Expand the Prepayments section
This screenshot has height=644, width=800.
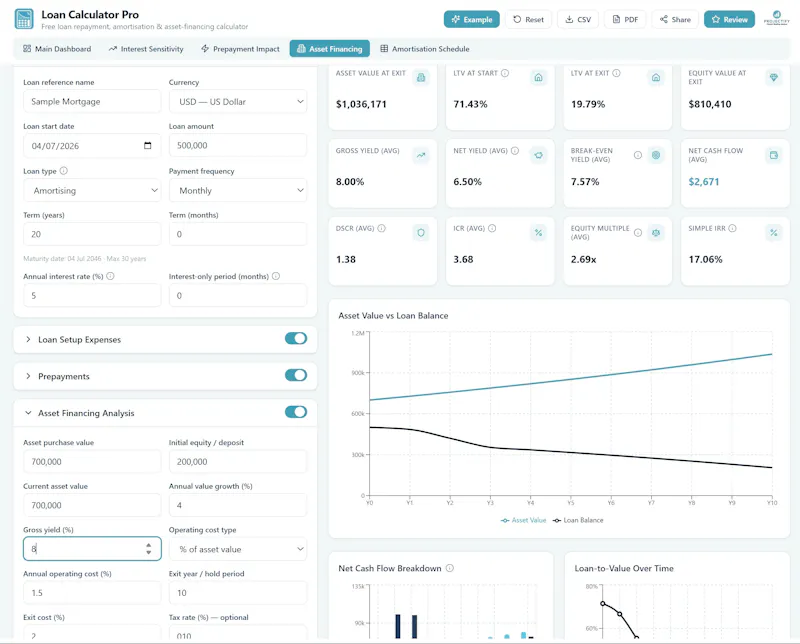[x=28, y=376]
